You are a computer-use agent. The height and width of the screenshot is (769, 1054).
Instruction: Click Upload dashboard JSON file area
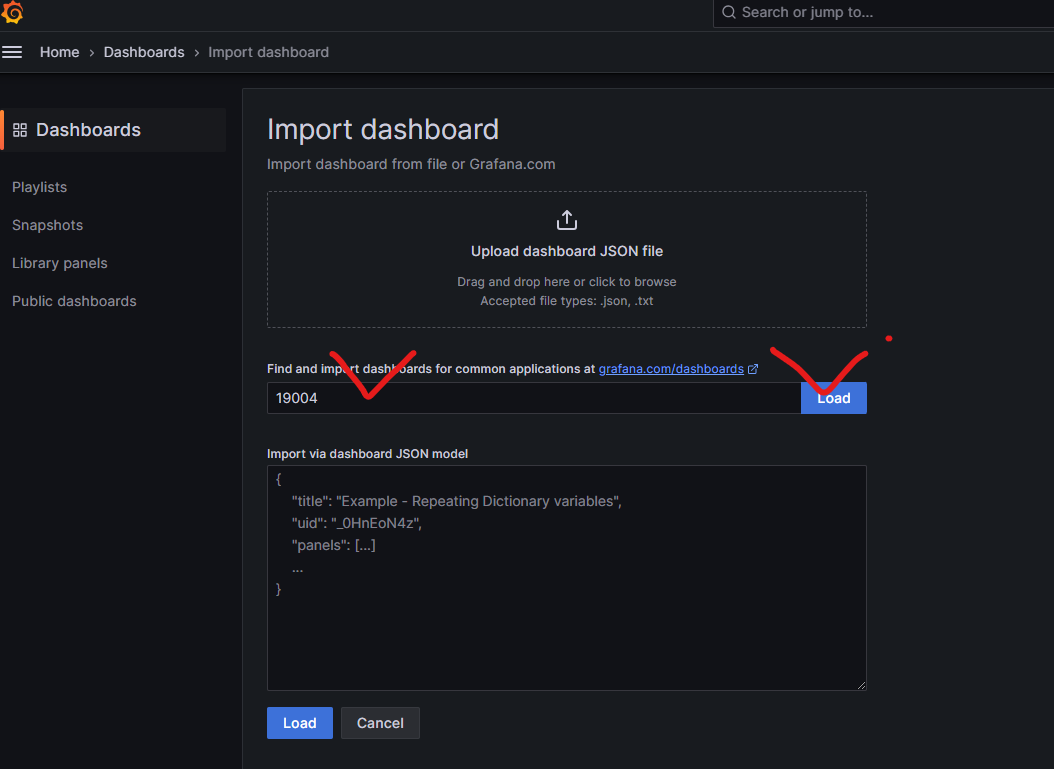tap(567, 259)
